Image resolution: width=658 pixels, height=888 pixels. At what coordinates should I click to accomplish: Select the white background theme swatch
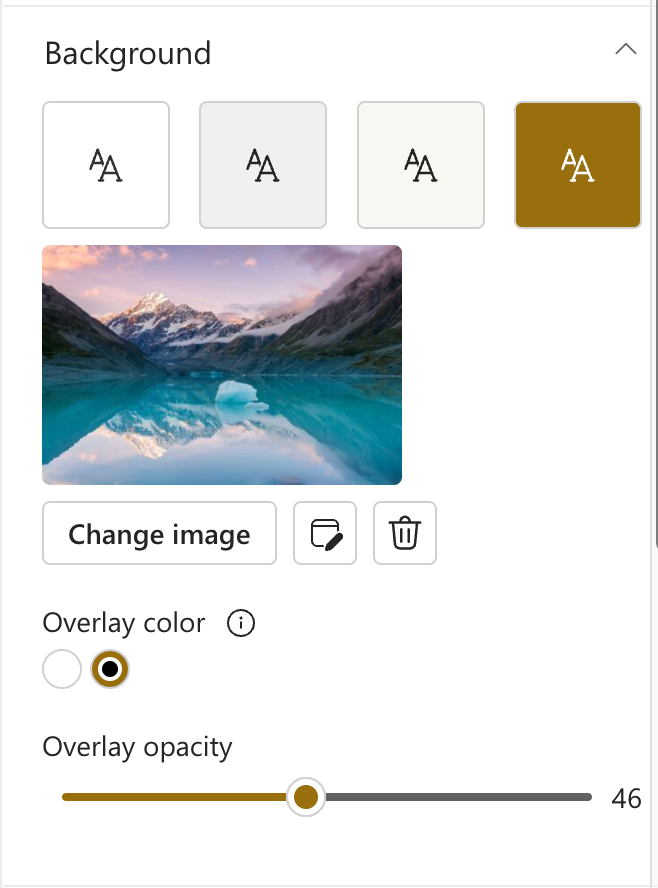tap(106, 165)
